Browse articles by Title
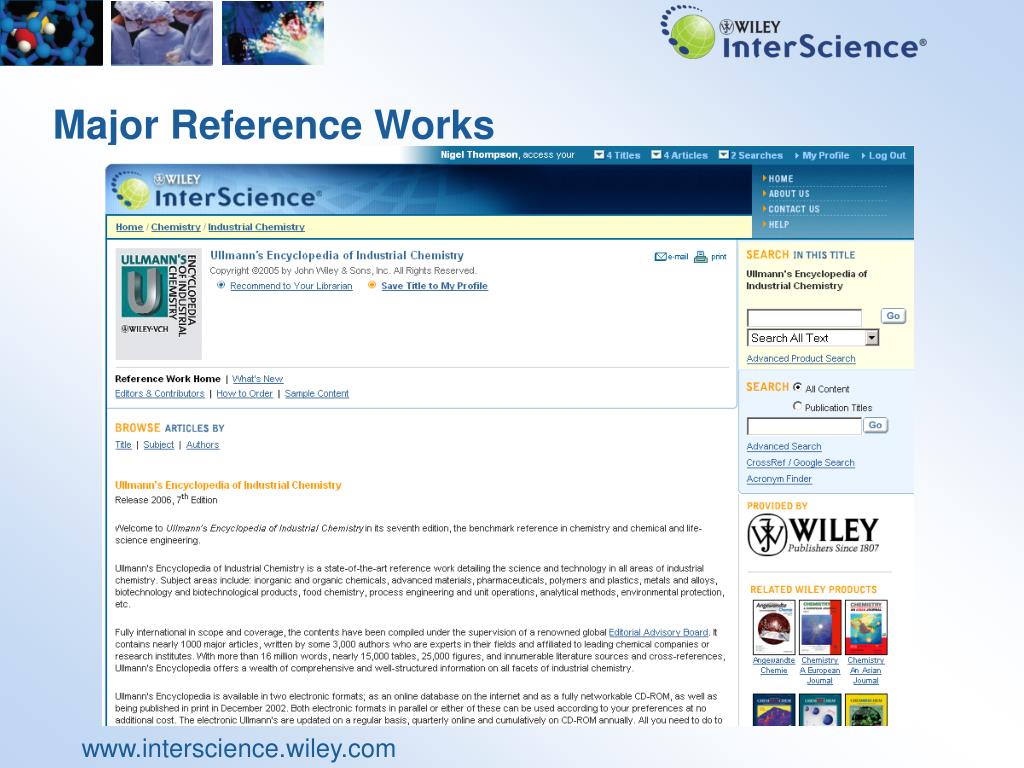The image size is (1024, 768). coord(123,445)
